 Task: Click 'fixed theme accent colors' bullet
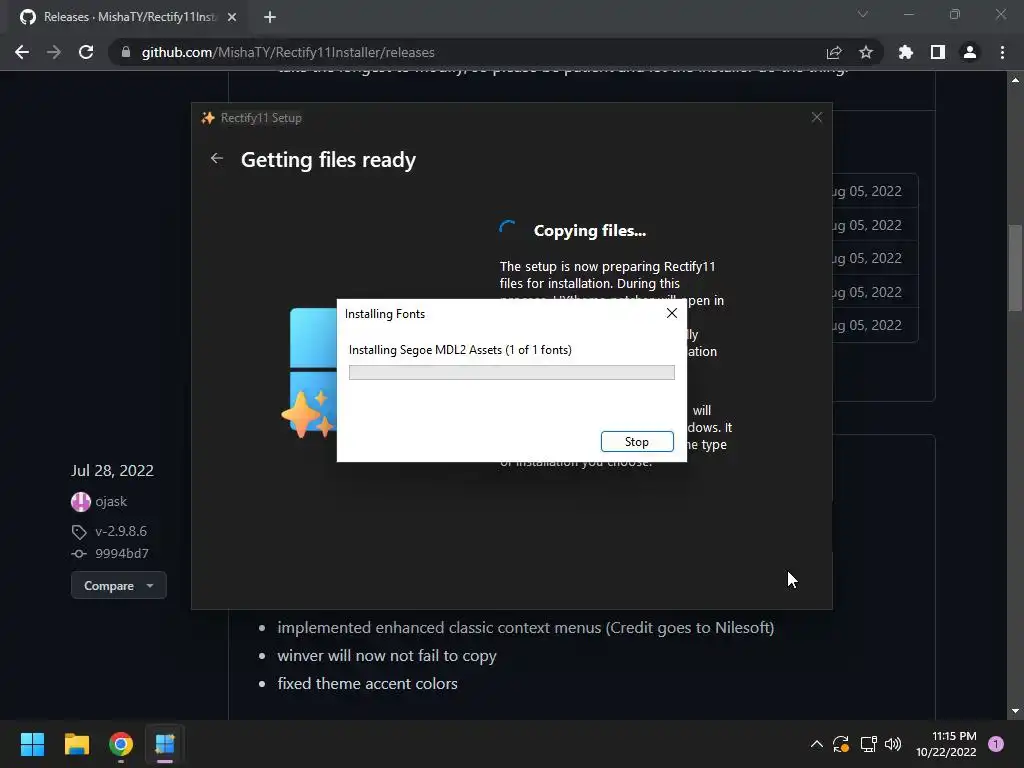[367, 683]
